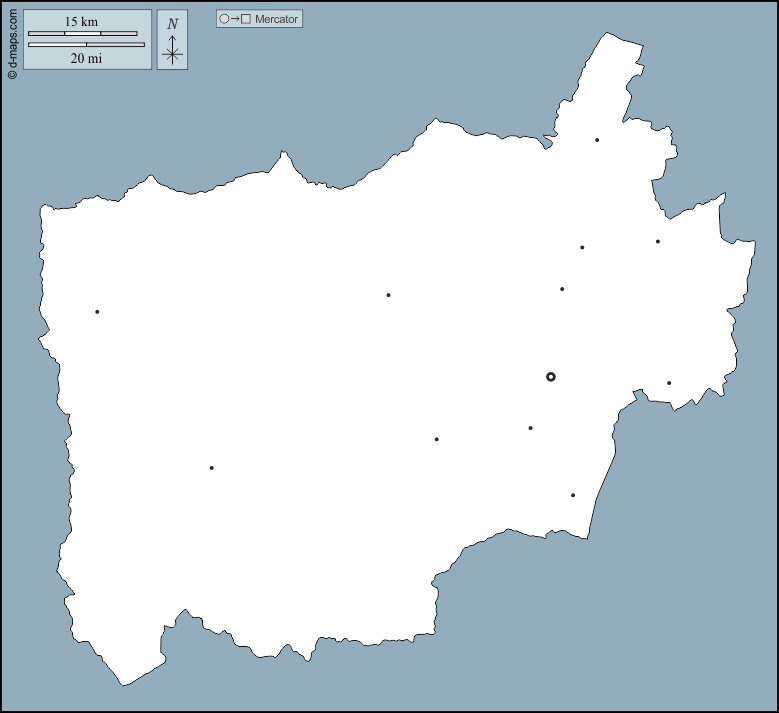Select the second-northernmost city dot on the map
This screenshot has height=713, width=779.
[x=658, y=241]
